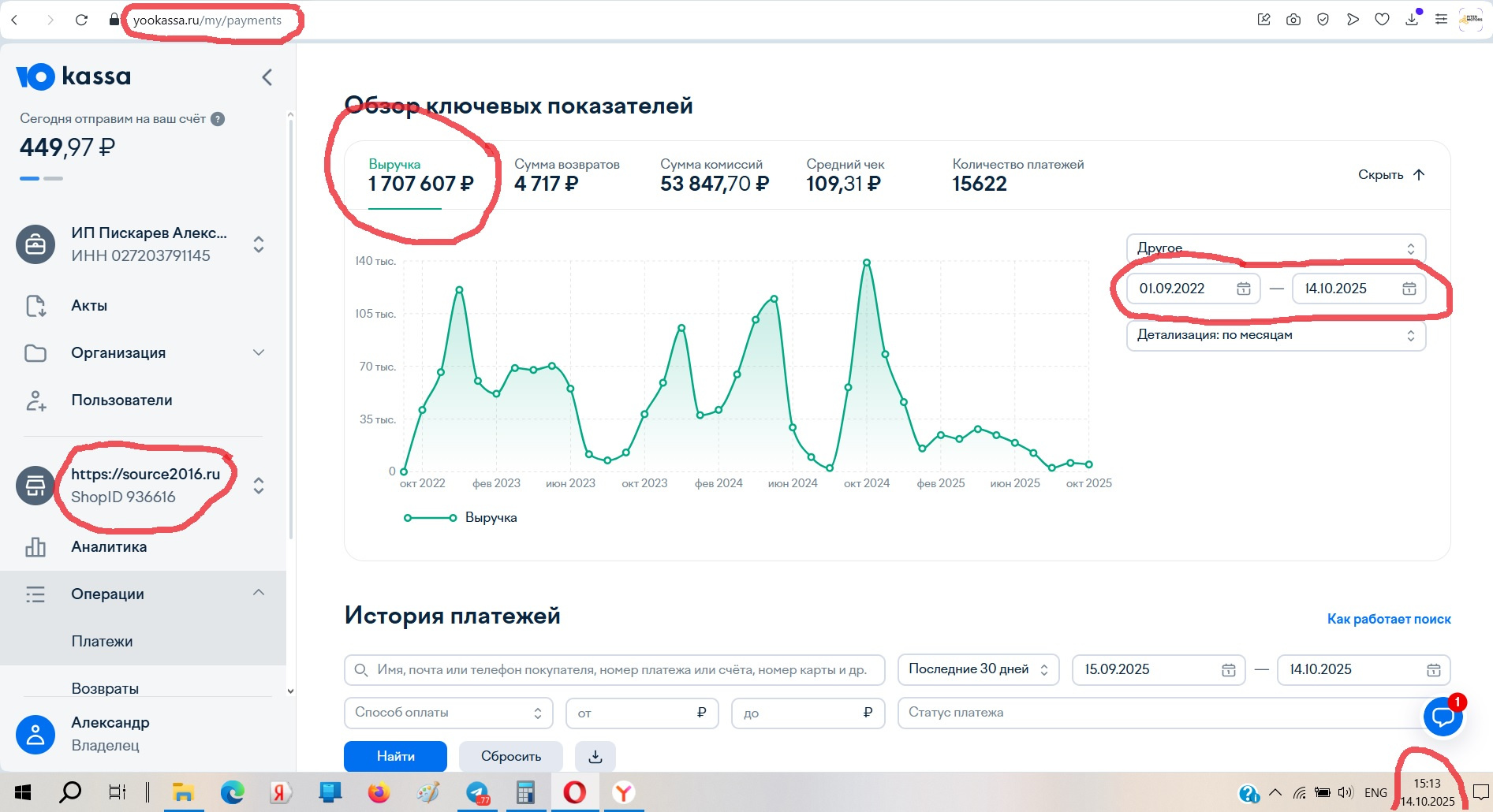Open the help tooltip beside 'Сегодня отправим на ваш счёт'
Screen dimensions: 1493x812
[218, 119]
